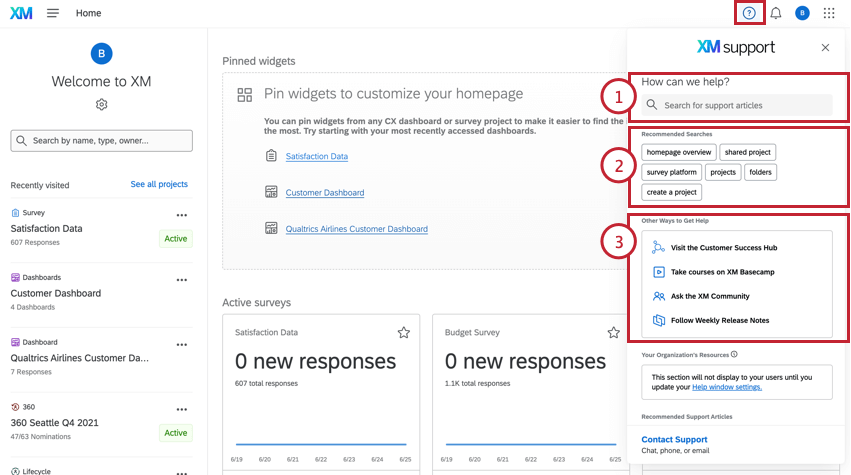Open Budget Survey active survey card
This screenshot has width=851, height=475.
pos(530,394)
